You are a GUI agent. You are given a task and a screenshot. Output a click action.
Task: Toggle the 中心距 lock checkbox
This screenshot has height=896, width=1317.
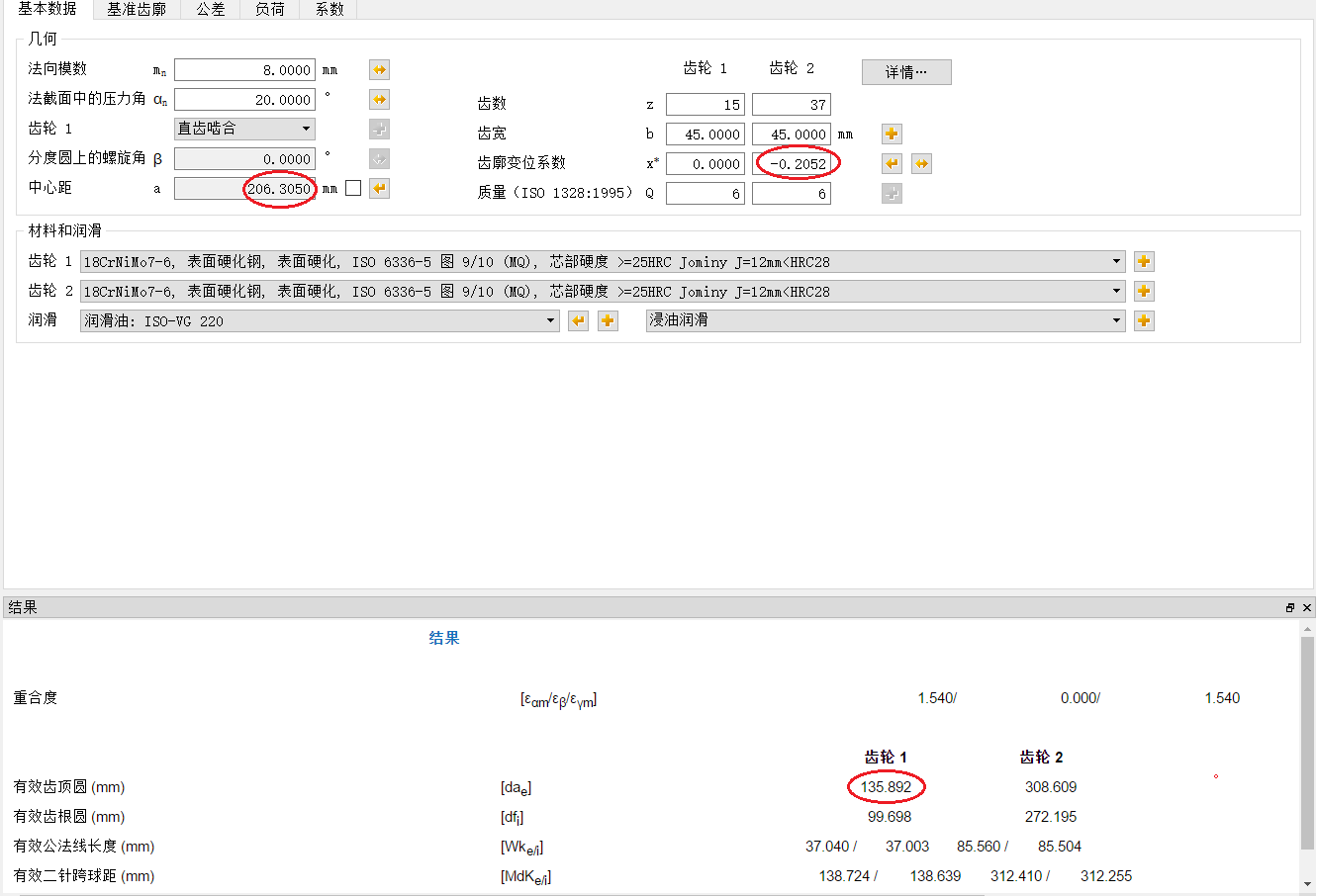pyautogui.click(x=353, y=189)
